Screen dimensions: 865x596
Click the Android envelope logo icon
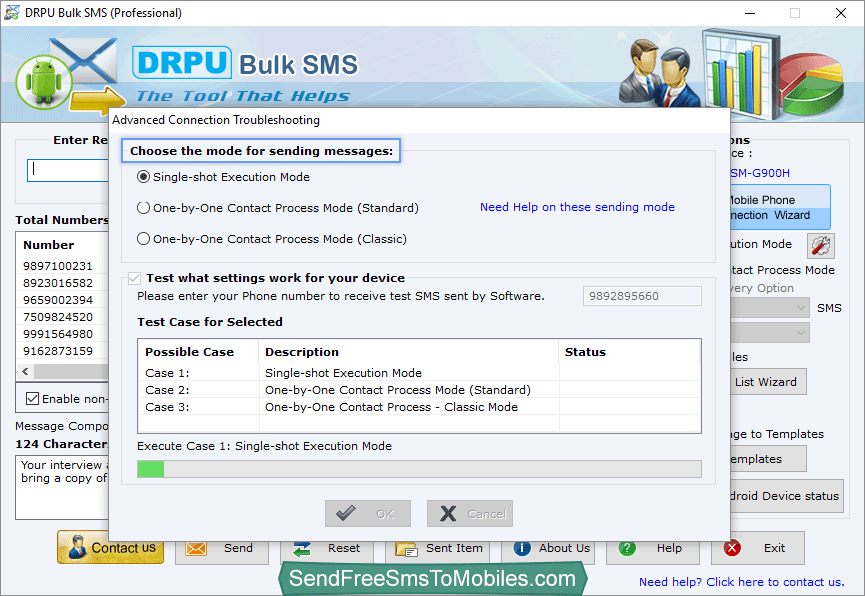[69, 76]
